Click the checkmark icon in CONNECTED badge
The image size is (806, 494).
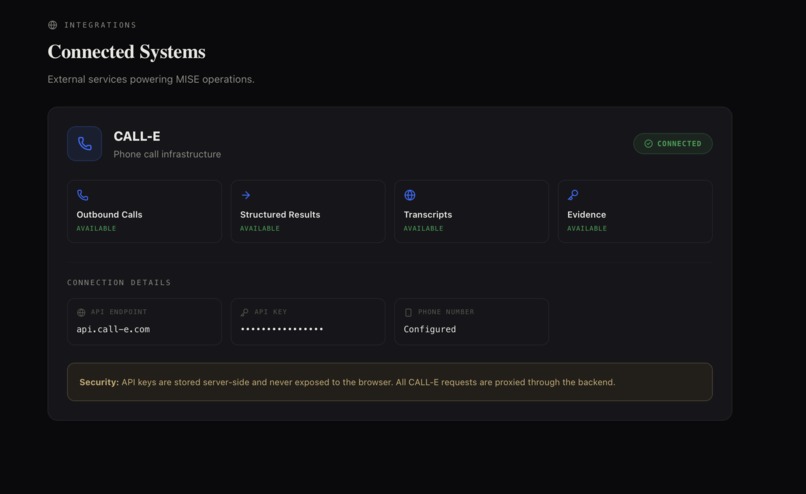pyautogui.click(x=648, y=143)
